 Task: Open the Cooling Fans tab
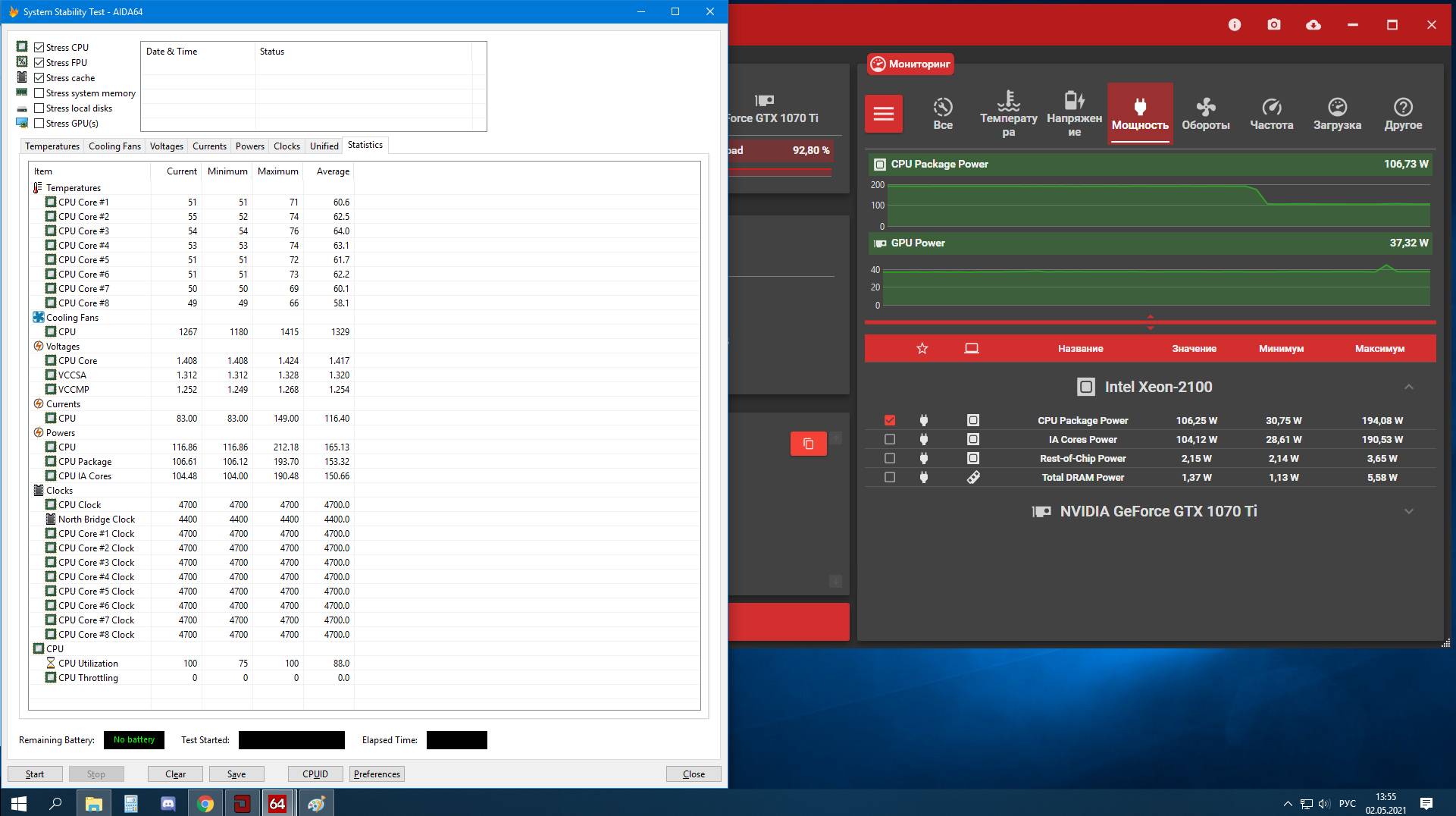point(114,146)
